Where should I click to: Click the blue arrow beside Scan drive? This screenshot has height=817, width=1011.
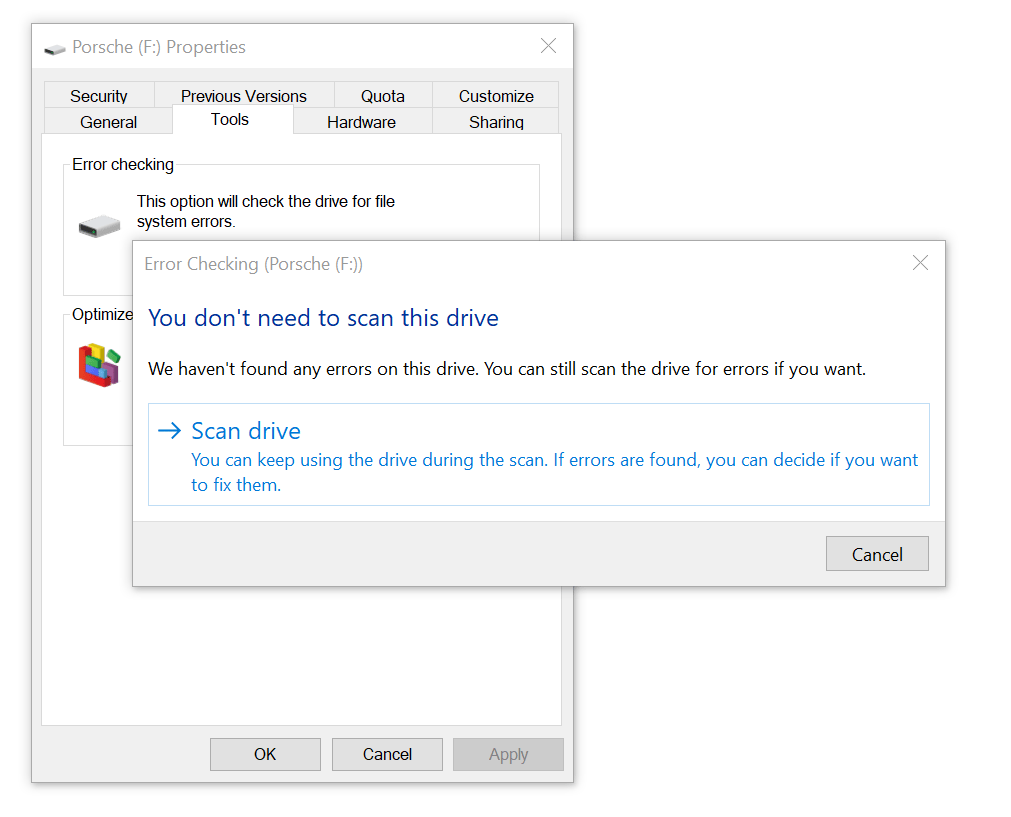(170, 431)
